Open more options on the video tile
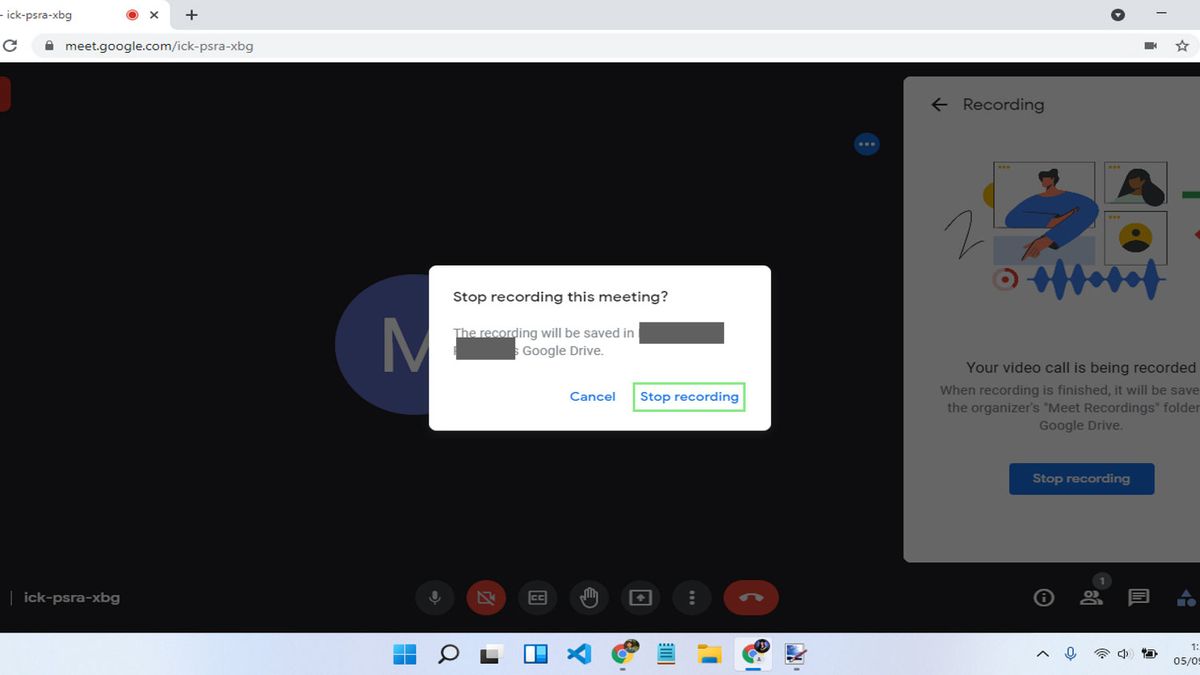The height and width of the screenshot is (675, 1200). click(866, 144)
